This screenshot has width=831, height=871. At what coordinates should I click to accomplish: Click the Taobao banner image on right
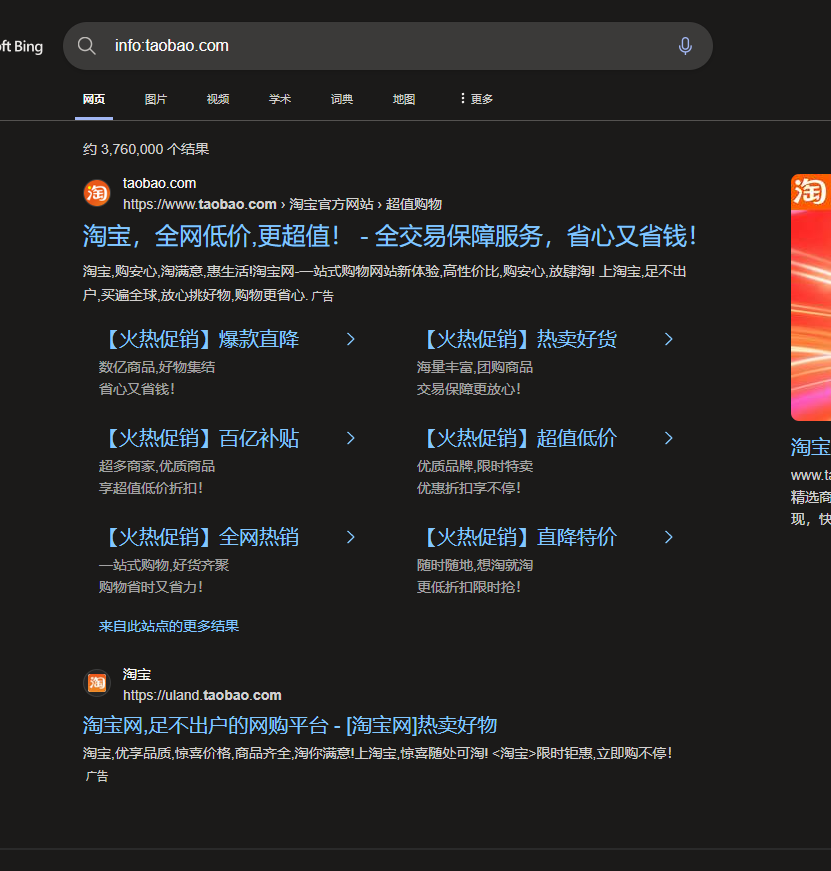pos(811,297)
